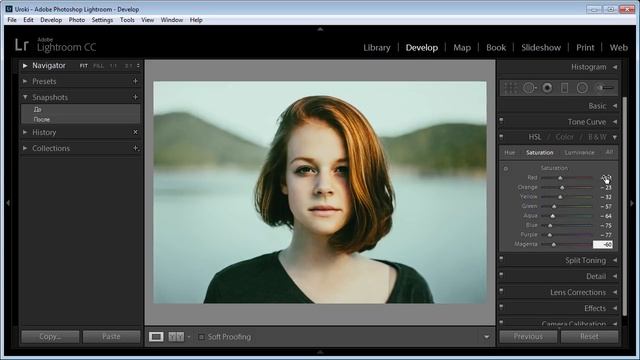Set Navigator zoom to FILL

click(x=98, y=66)
